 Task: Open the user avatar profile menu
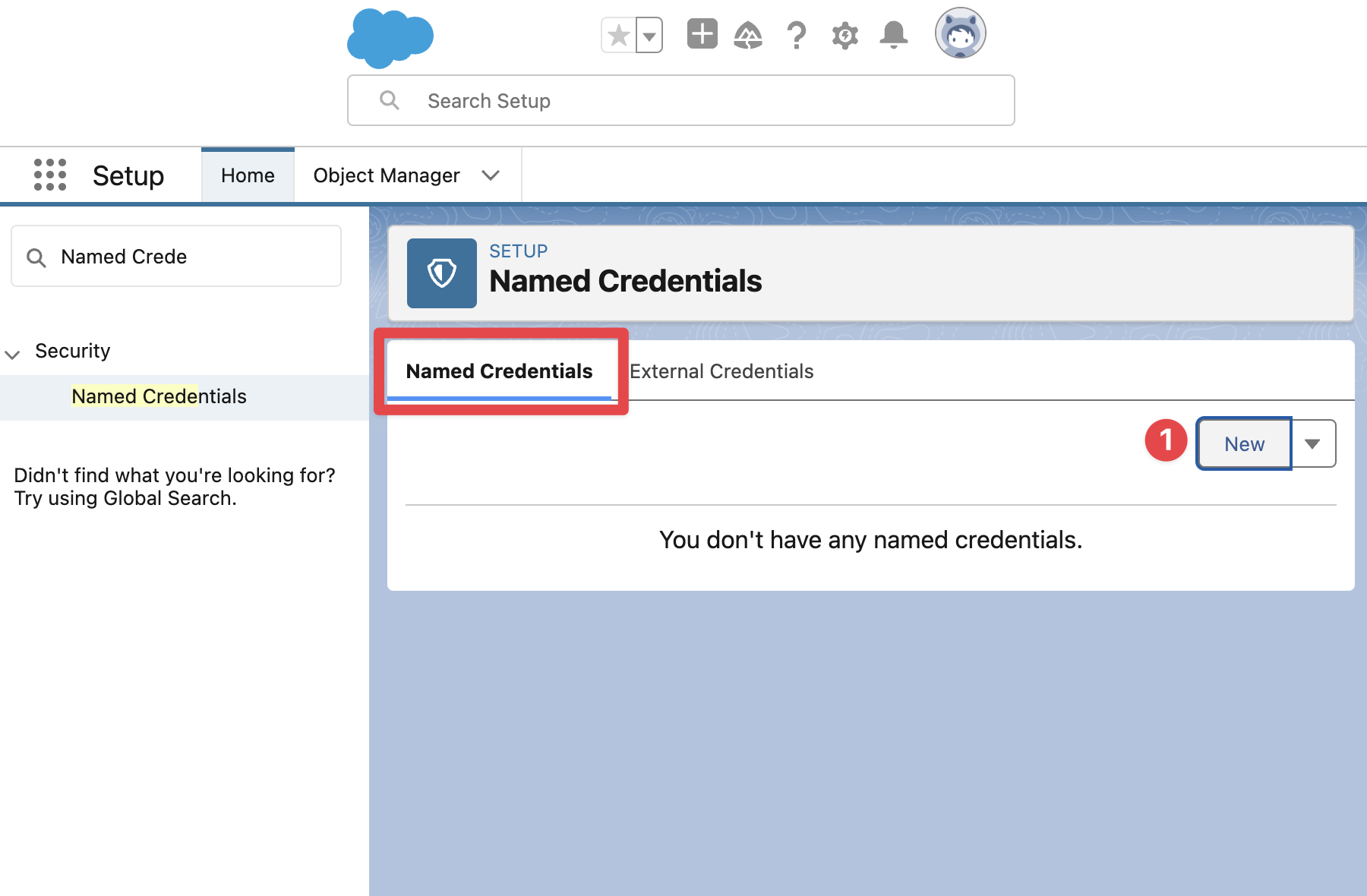[x=960, y=33]
